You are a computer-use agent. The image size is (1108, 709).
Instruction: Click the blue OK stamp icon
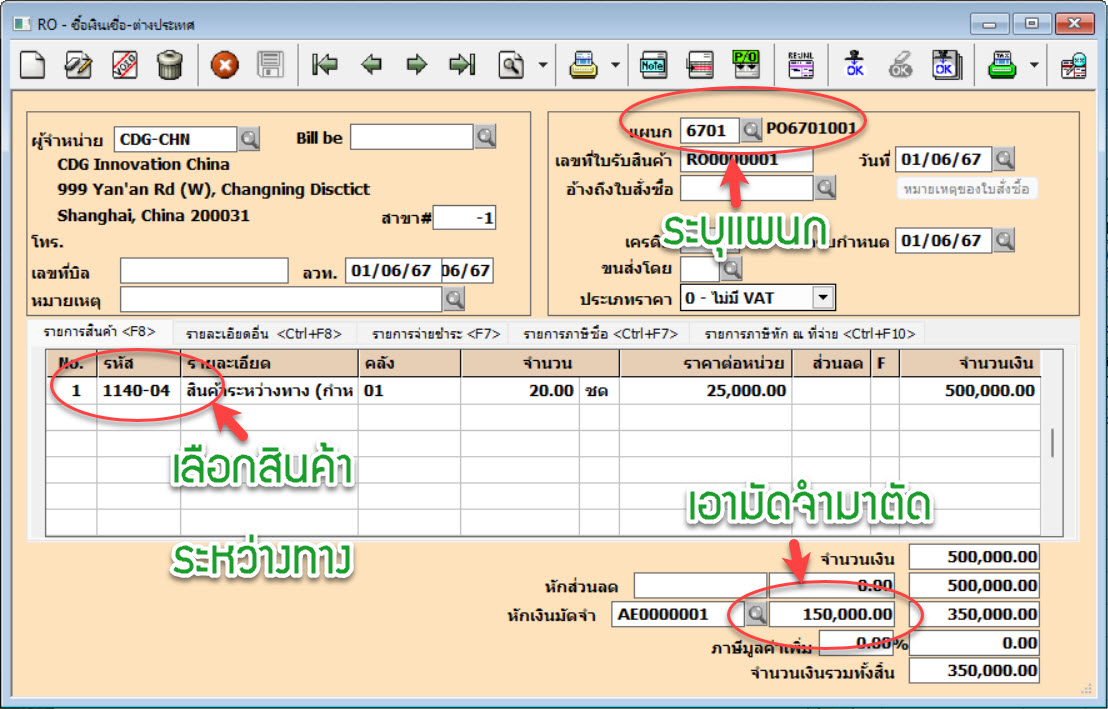855,65
